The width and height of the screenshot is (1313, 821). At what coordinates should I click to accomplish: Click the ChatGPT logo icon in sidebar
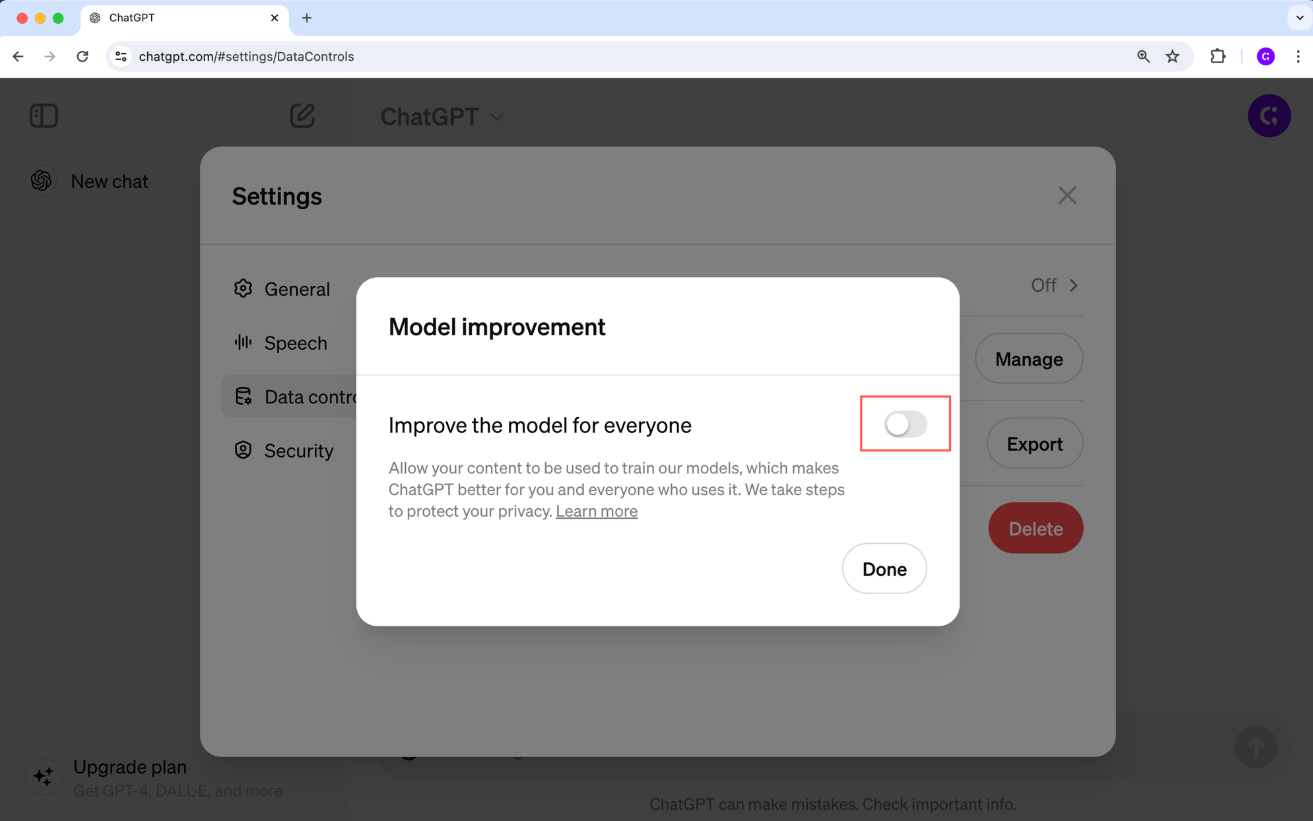pos(42,181)
